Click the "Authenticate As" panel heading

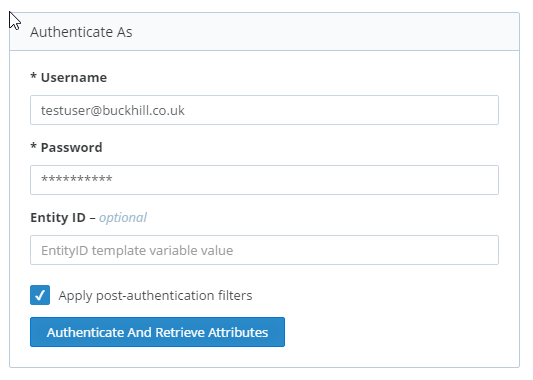click(81, 32)
